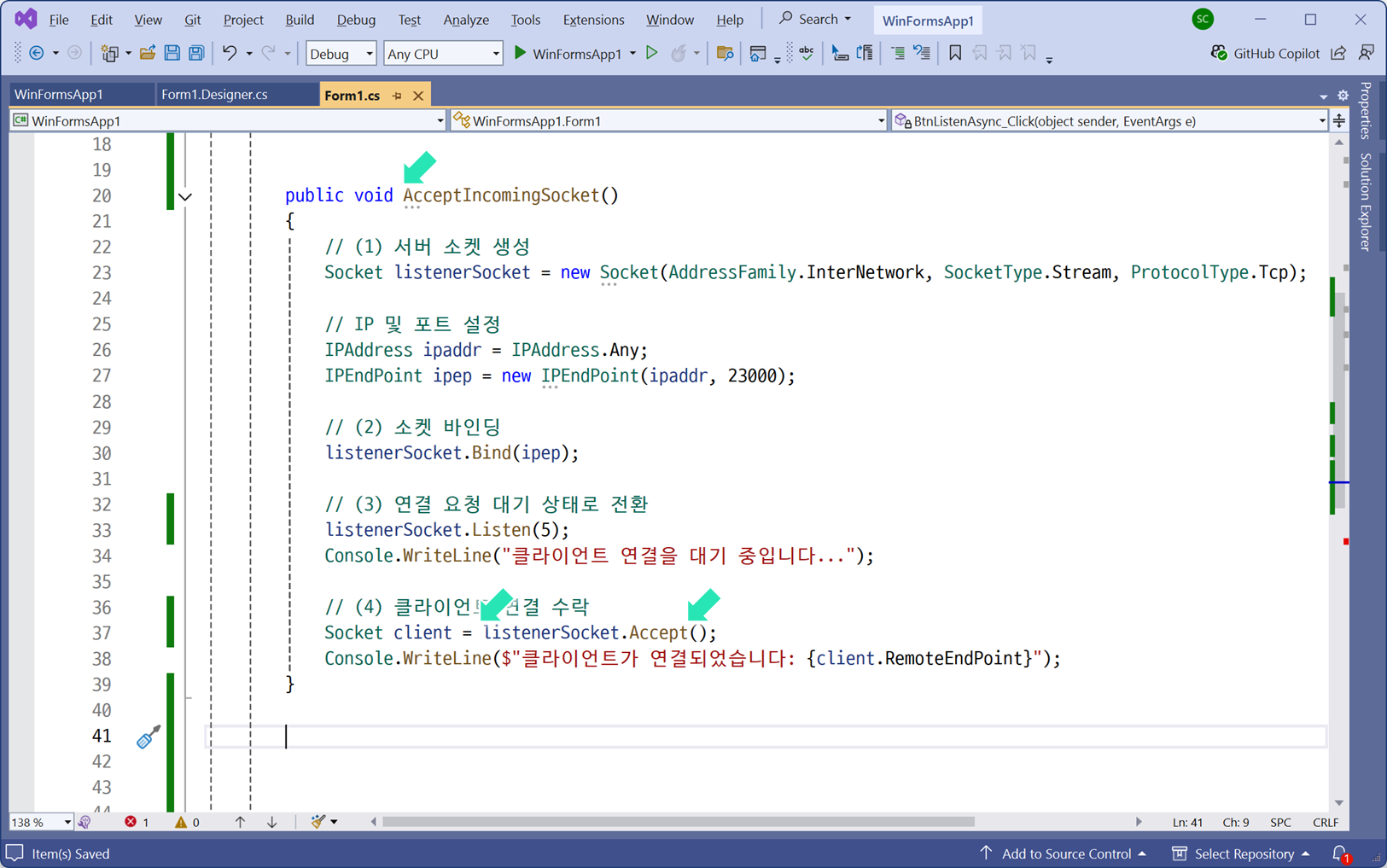1387x868 pixels.
Task: Click the New Project toolbar icon
Action: click(109, 54)
